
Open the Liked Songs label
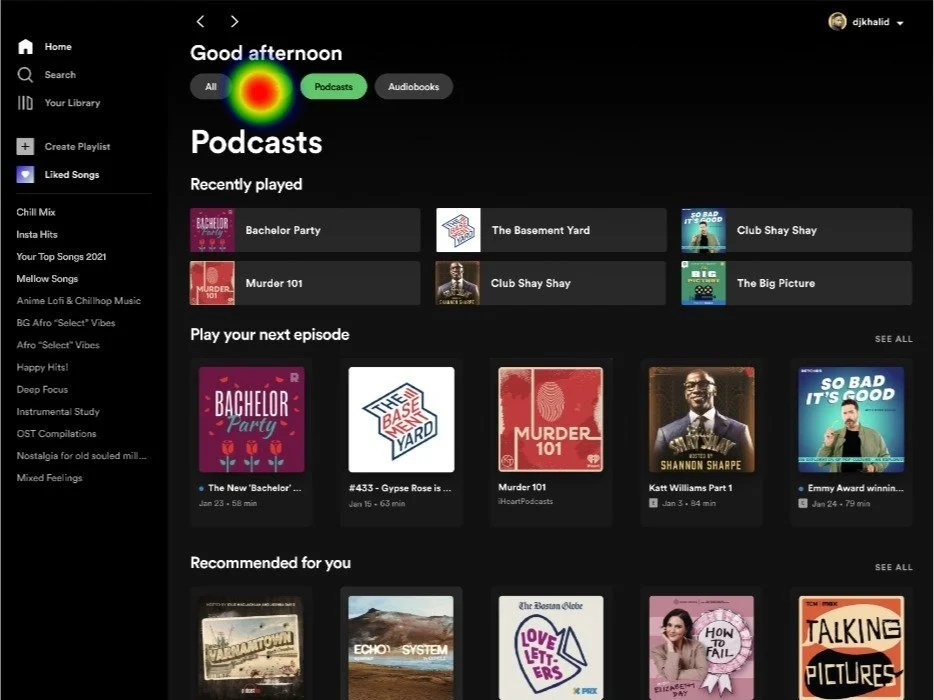71,175
